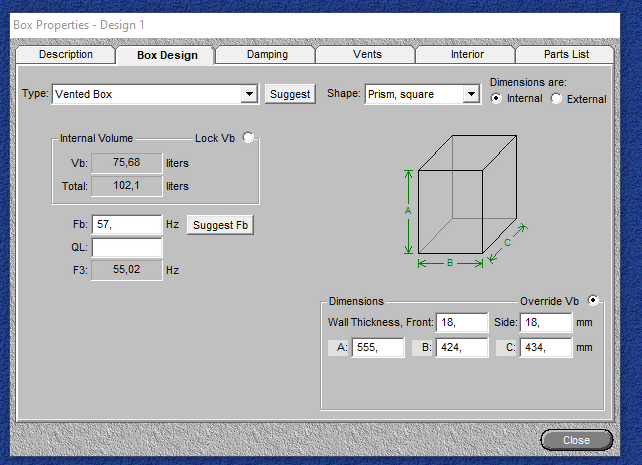Click the empty QL input field
The width and height of the screenshot is (642, 465).
[x=127, y=248]
